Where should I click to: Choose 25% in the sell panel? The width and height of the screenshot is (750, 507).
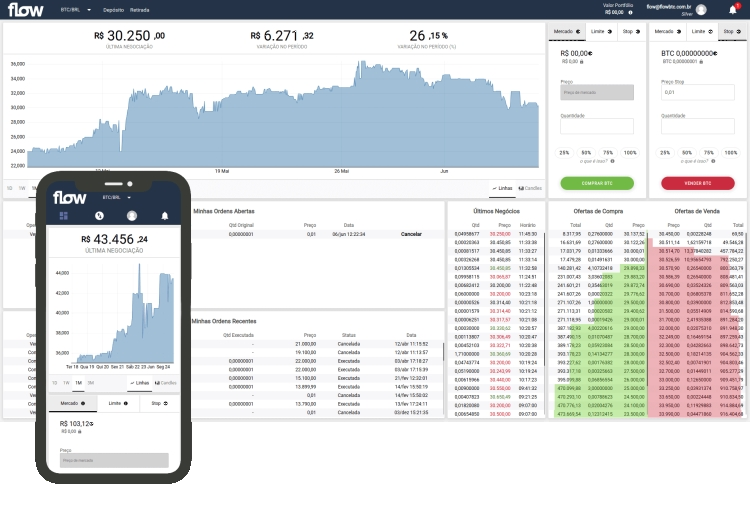[x=665, y=153]
